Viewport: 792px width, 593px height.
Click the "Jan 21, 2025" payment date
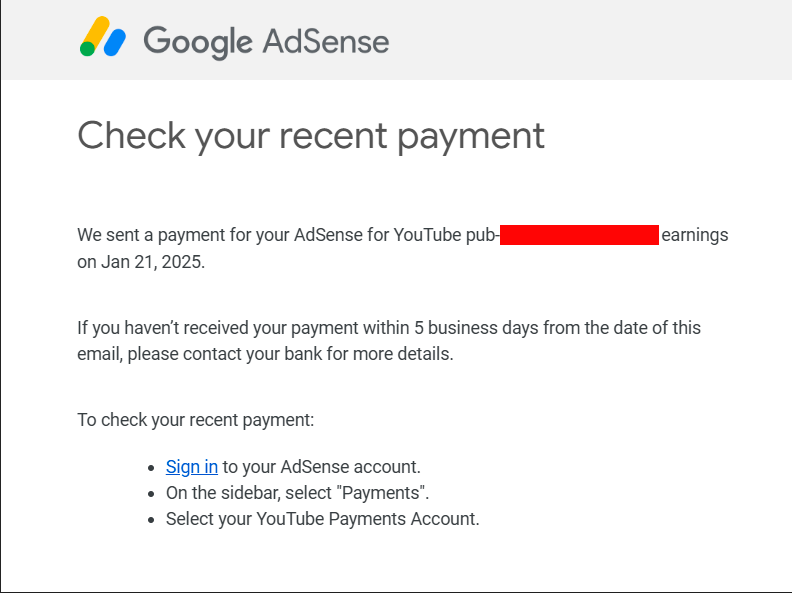point(152,262)
